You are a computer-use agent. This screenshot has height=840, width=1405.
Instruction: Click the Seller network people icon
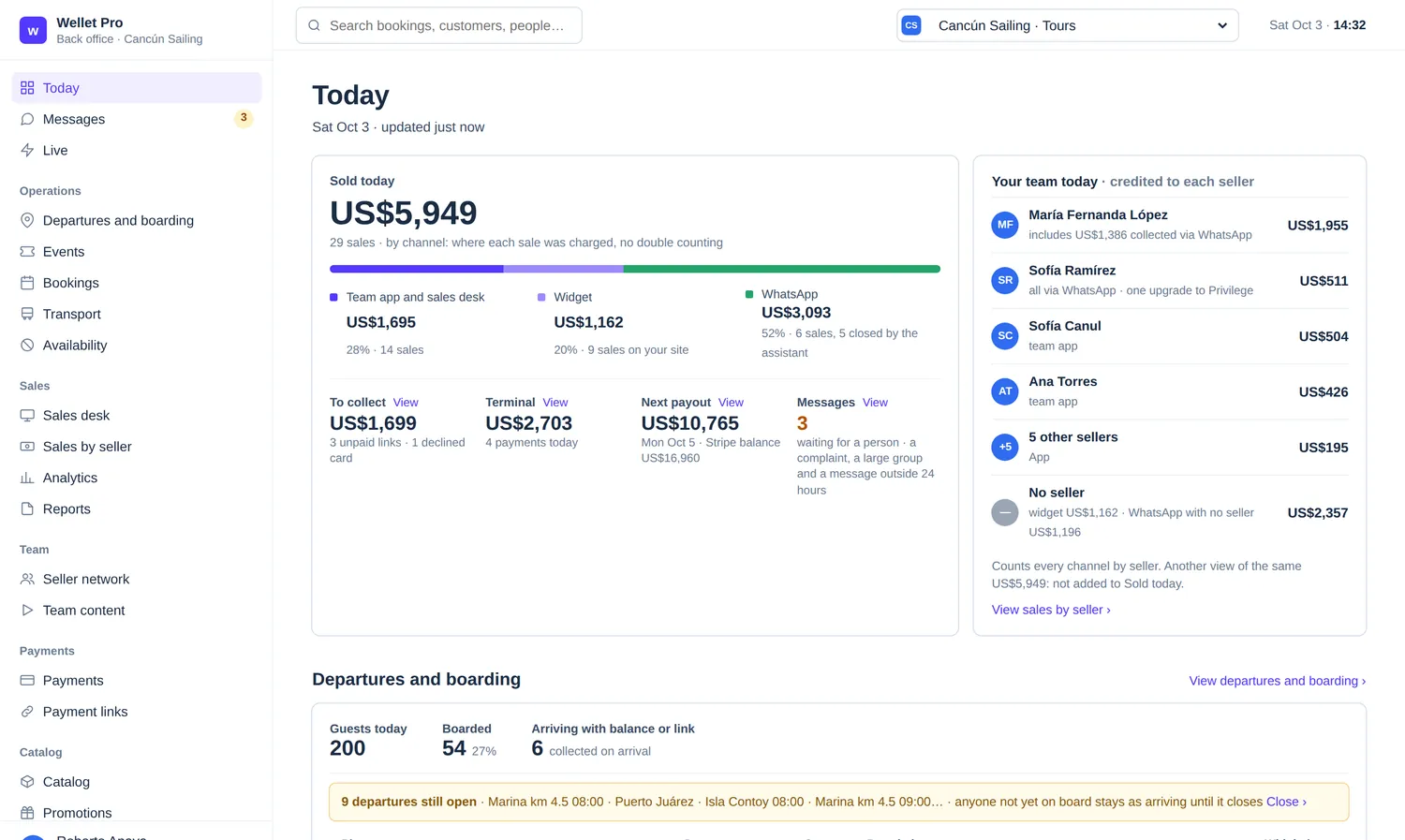[27, 579]
